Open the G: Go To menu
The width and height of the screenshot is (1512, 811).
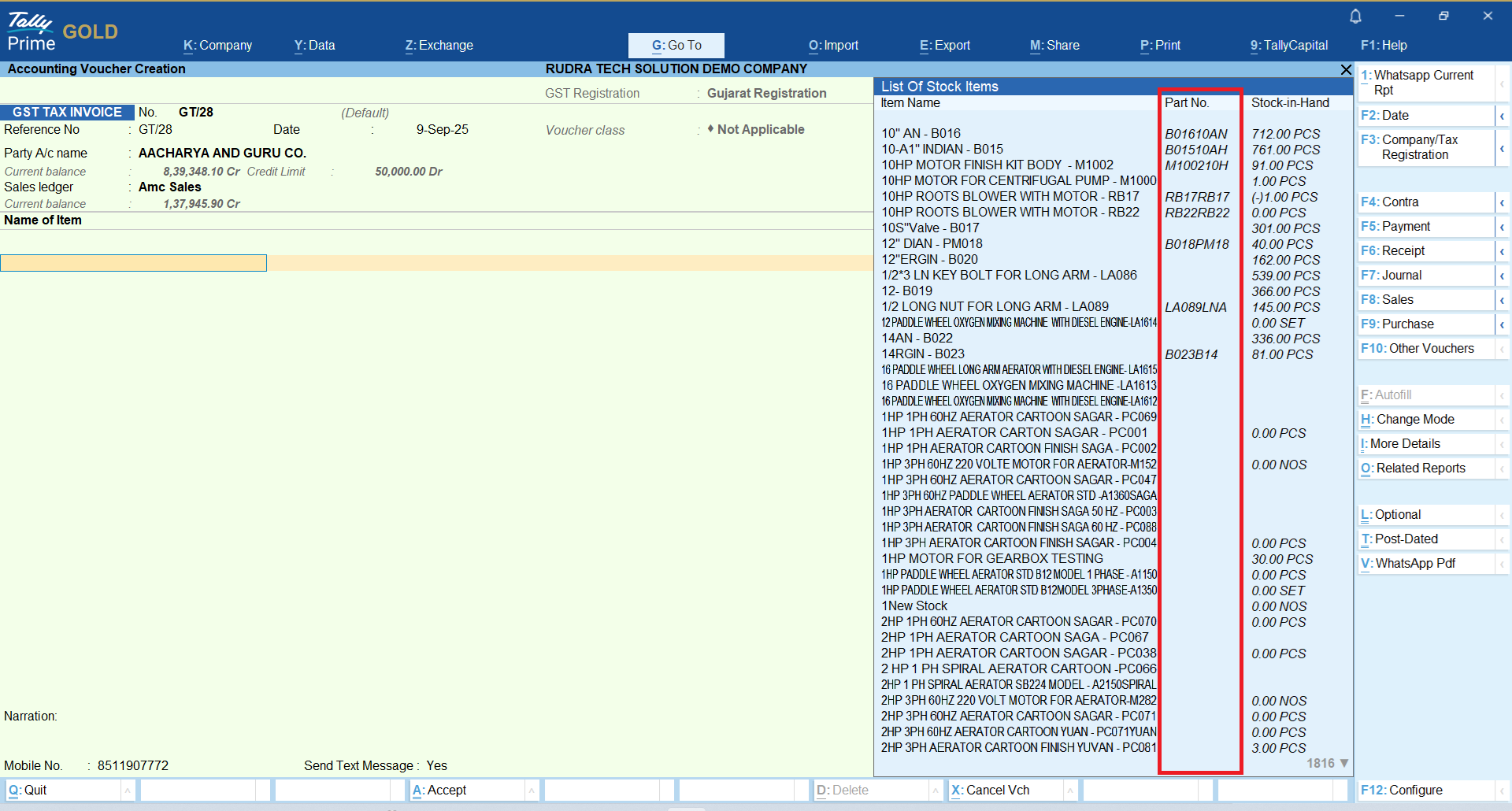[676, 46]
